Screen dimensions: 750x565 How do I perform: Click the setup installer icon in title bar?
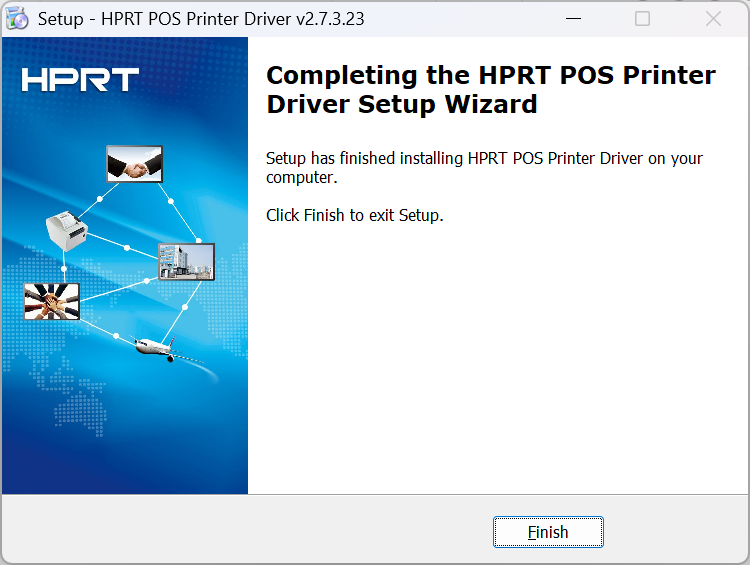(x=17, y=19)
